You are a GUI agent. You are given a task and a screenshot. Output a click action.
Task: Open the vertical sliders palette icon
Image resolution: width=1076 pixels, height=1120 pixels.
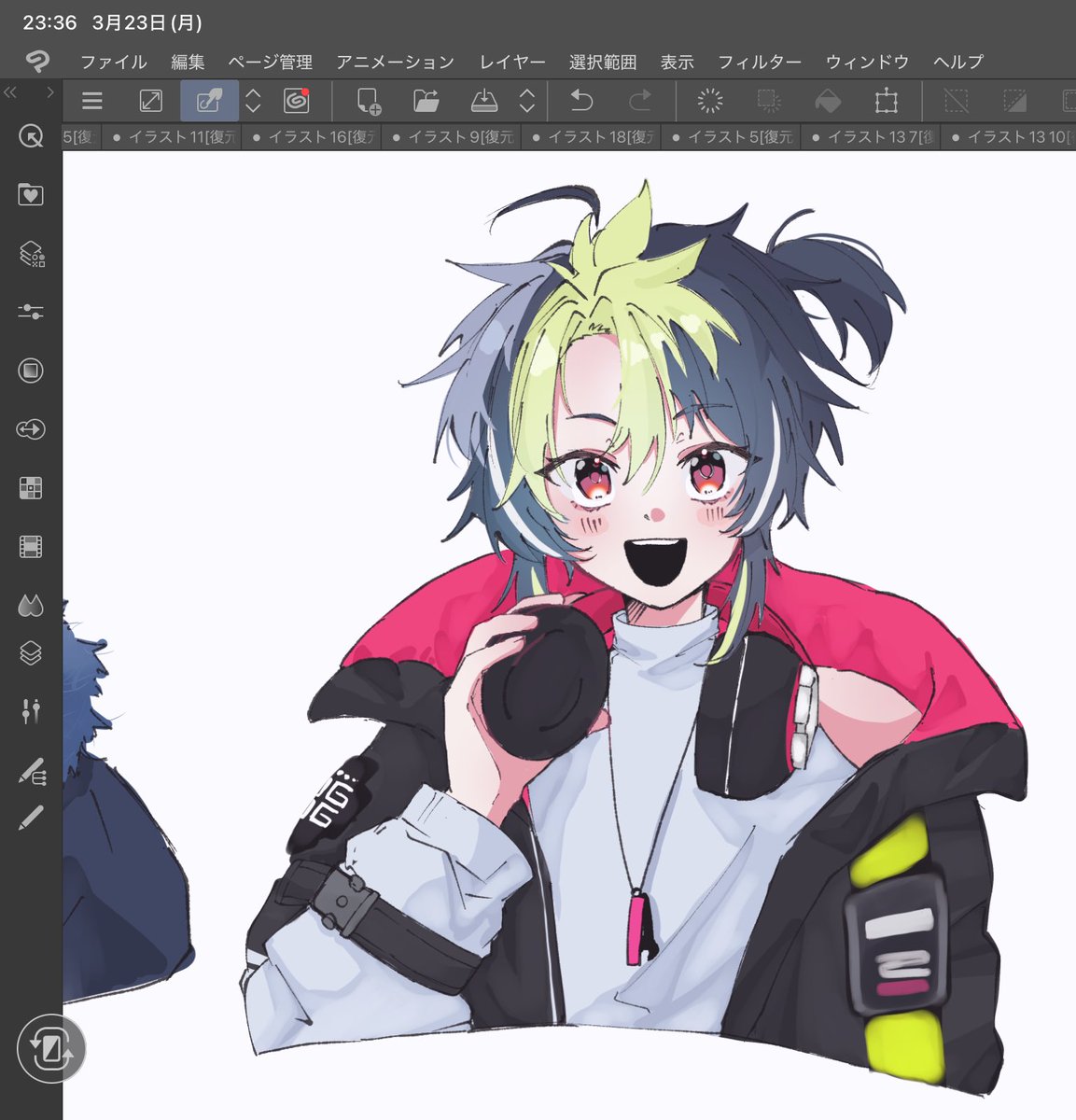[x=31, y=711]
